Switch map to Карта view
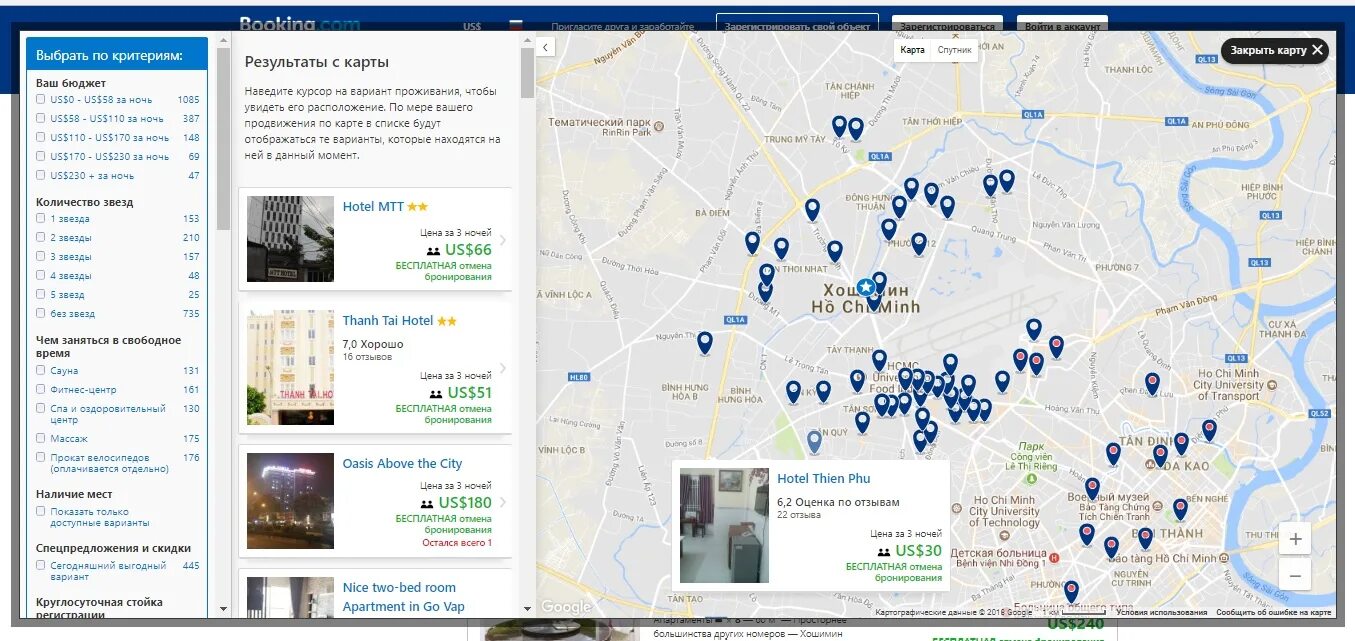Screen dimensions: 1355x641 tap(912, 50)
